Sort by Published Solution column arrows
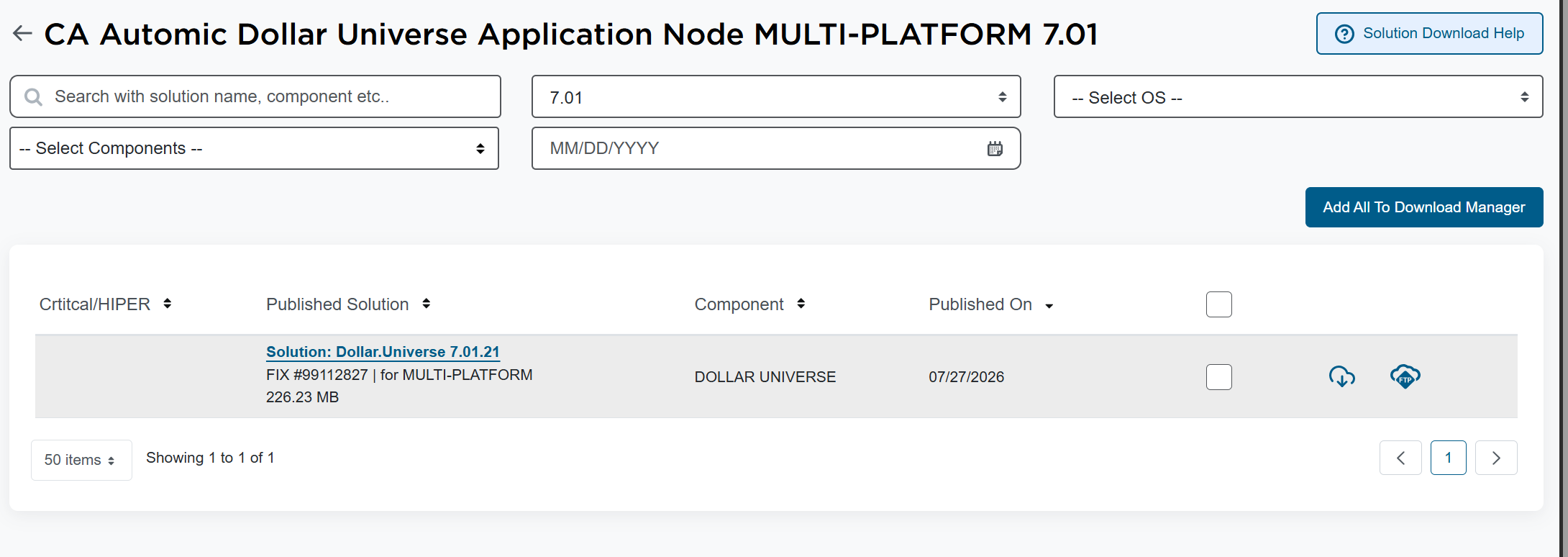Image resolution: width=1568 pixels, height=557 pixels. (x=427, y=304)
